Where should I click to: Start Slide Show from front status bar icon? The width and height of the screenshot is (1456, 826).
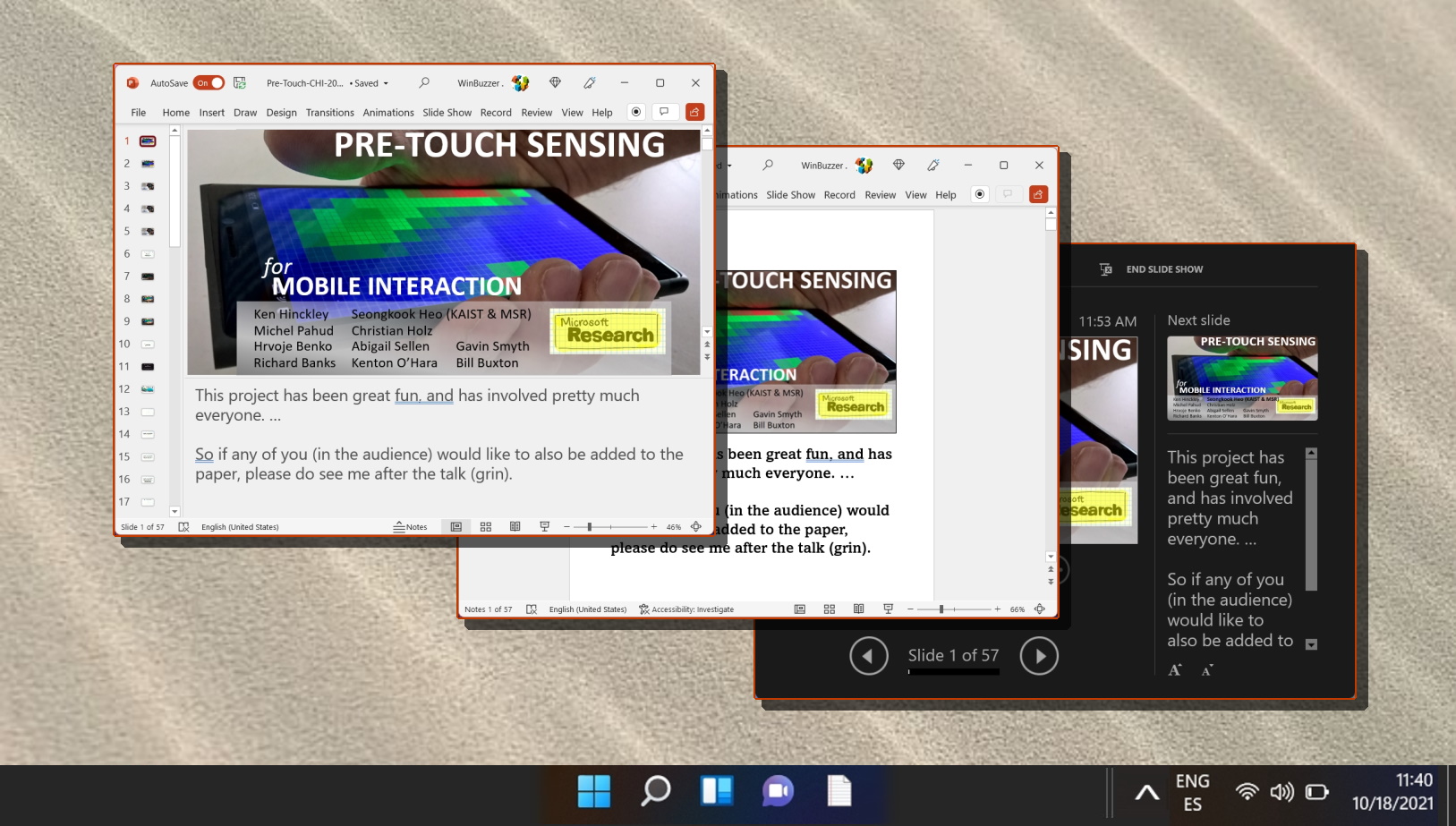544,527
